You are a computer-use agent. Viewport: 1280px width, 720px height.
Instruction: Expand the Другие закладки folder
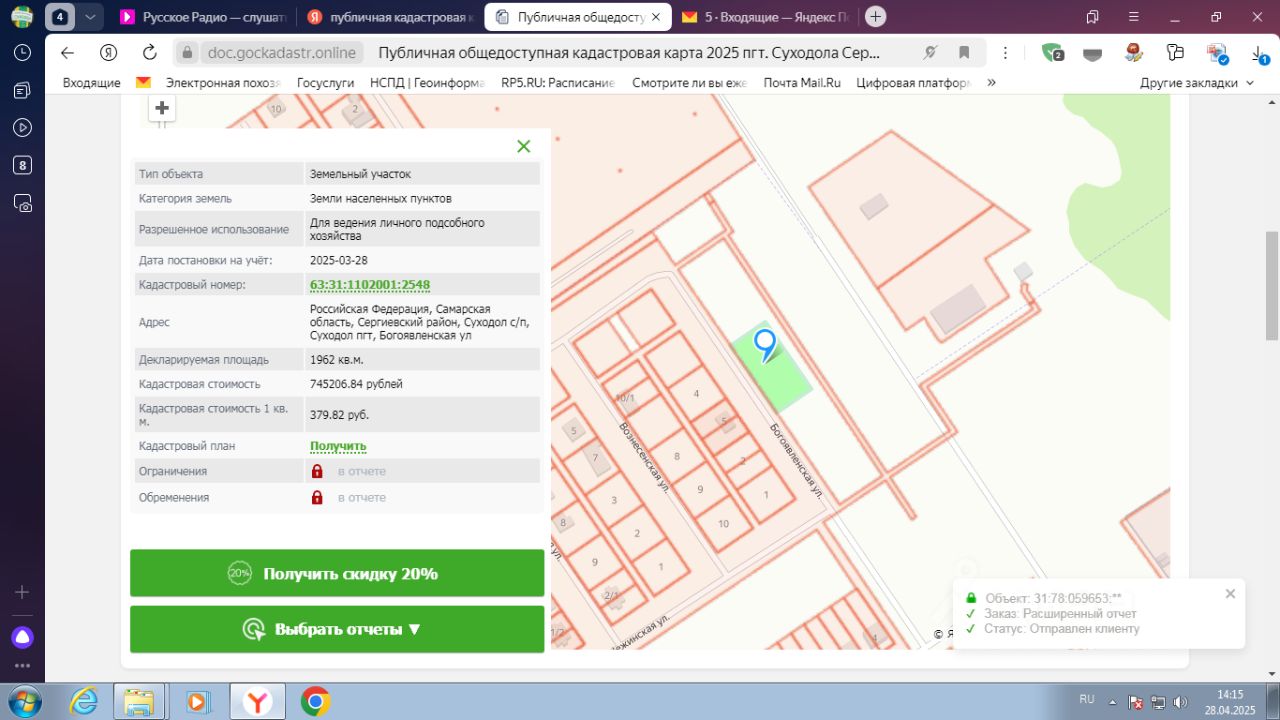click(x=1197, y=83)
